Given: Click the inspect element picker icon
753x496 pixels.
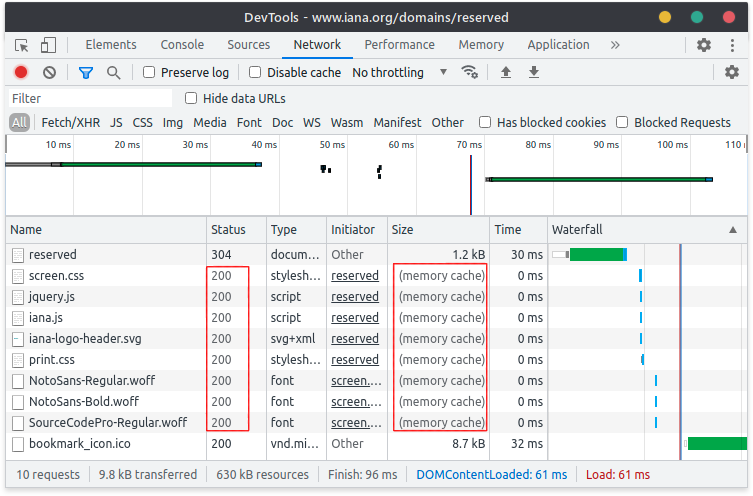Looking at the screenshot, I should click(x=22, y=45).
